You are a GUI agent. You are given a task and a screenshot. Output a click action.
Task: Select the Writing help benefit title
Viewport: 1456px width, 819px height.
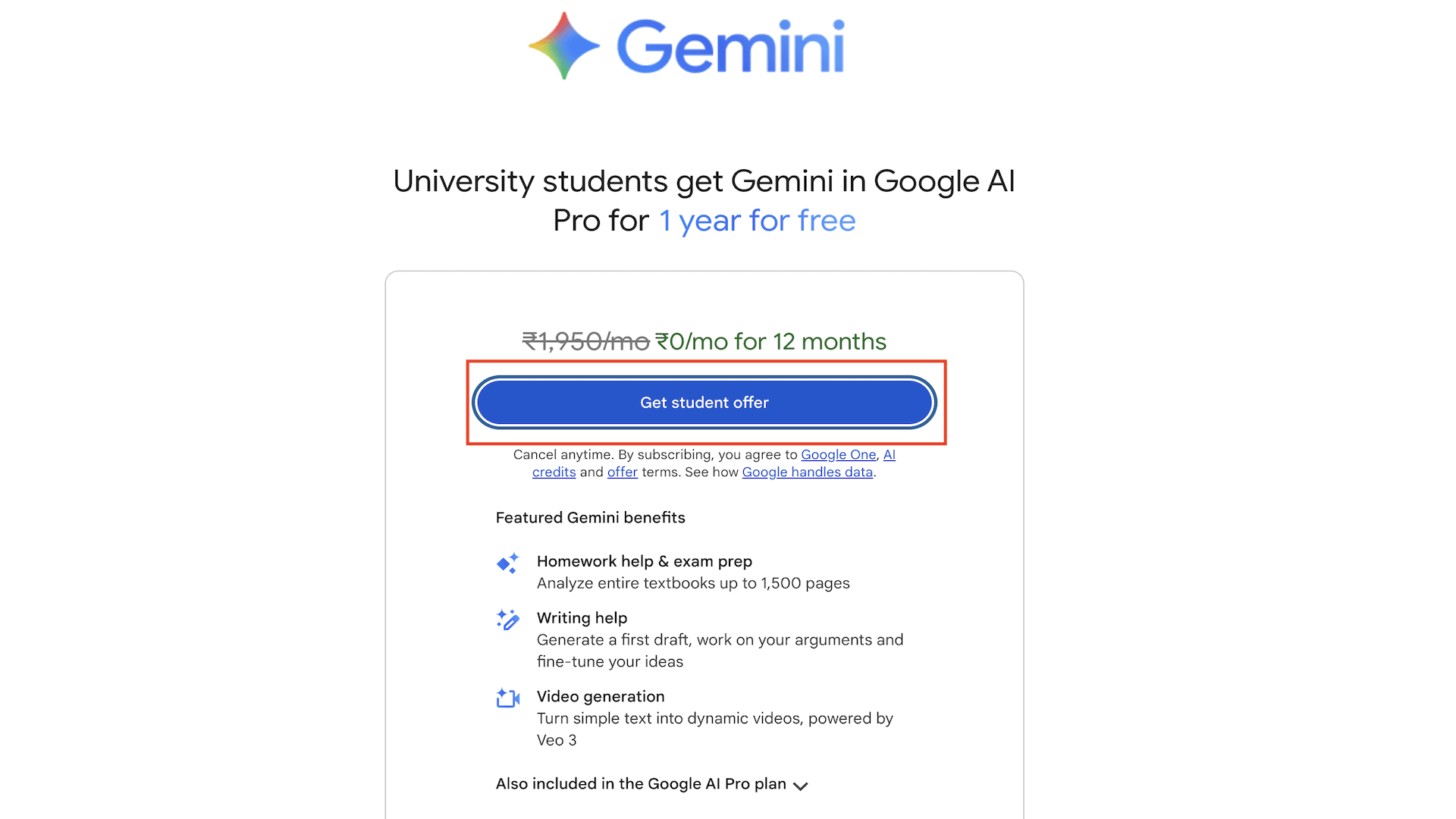click(582, 617)
